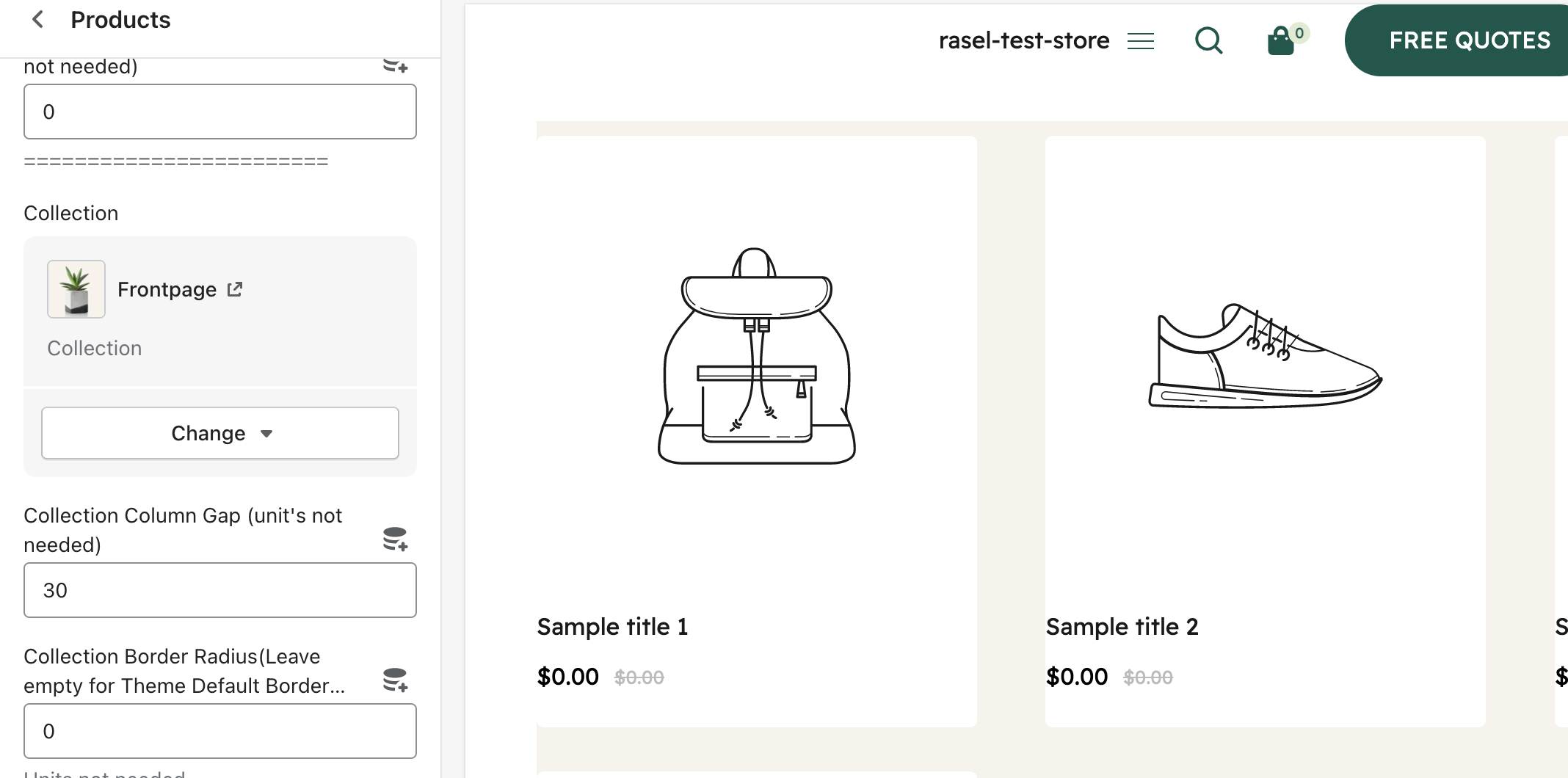Expand the Change collection dropdown
Screen dimensions: 1568x778
pos(220,433)
